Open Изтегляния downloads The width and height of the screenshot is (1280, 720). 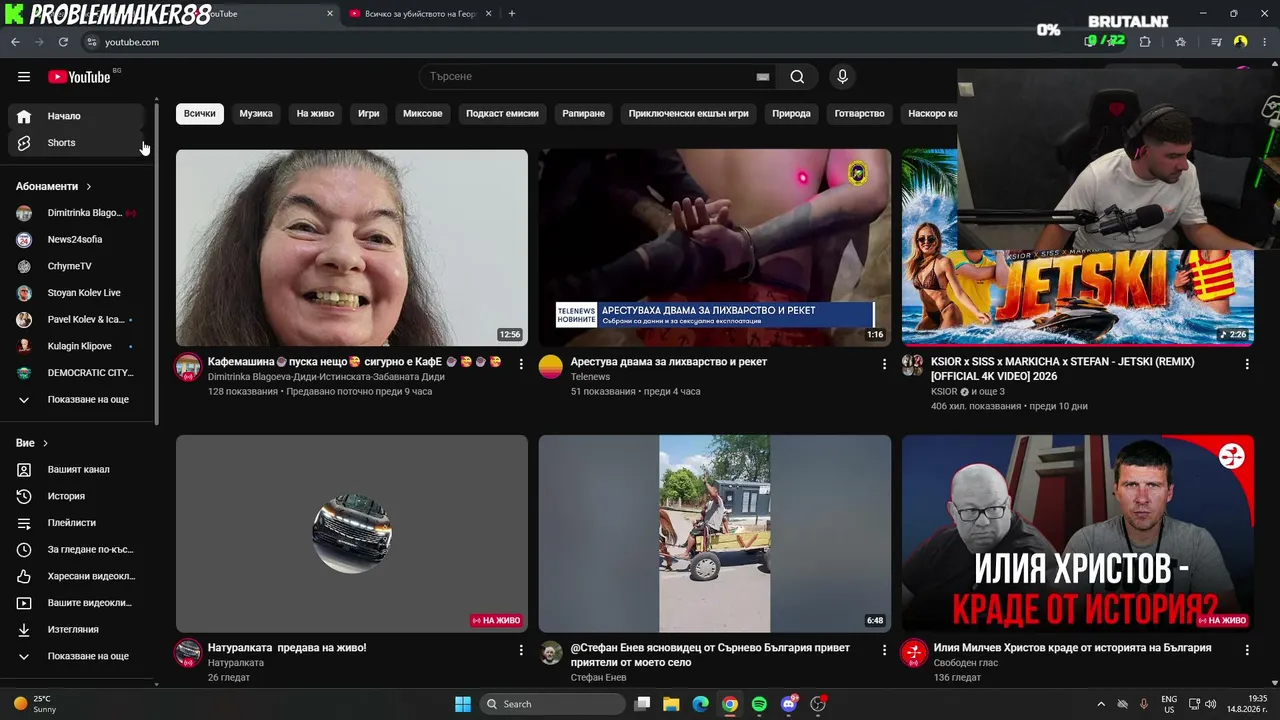[76, 630]
